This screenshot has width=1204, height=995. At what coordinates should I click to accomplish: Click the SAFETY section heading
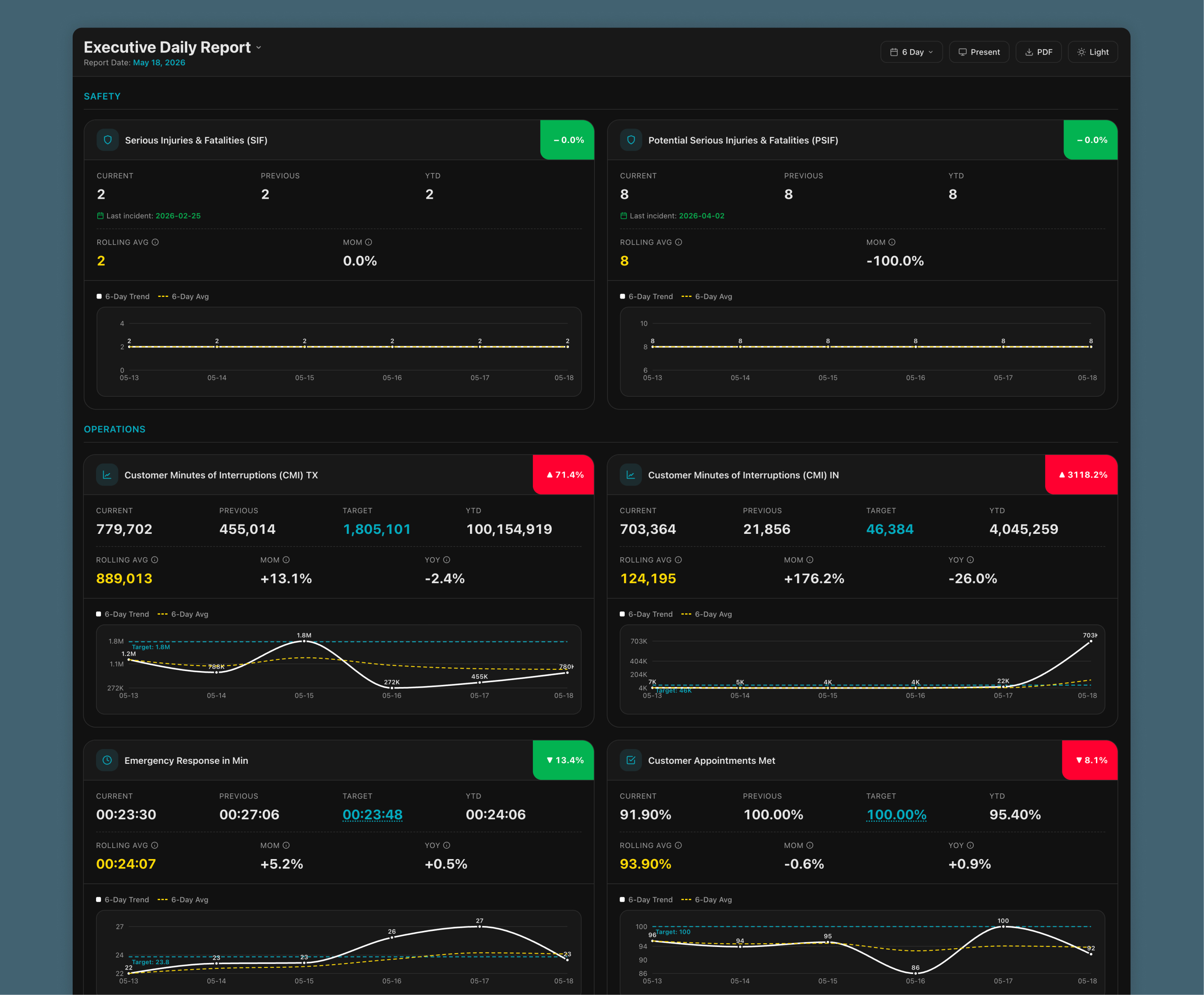point(102,96)
